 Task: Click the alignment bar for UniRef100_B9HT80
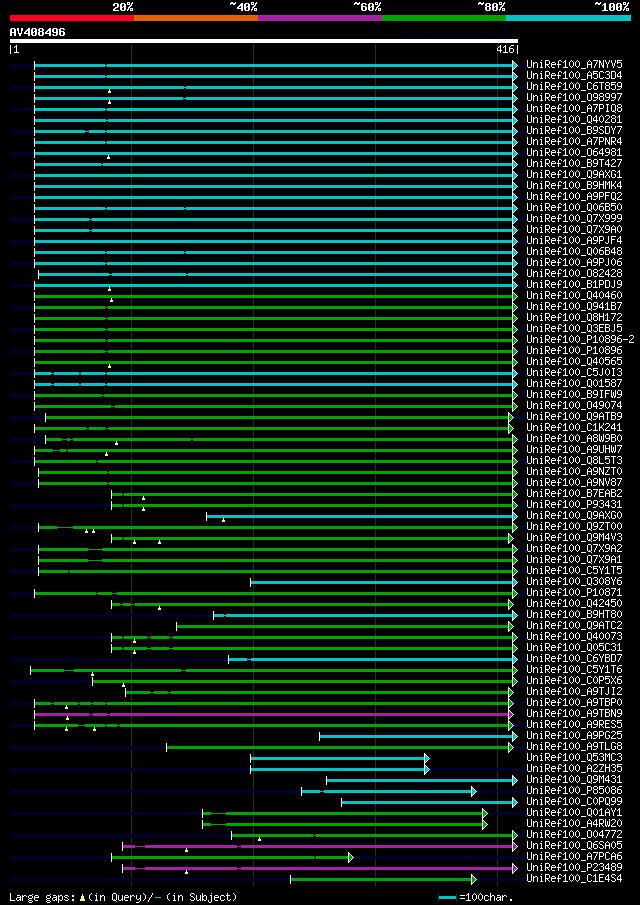(x=365, y=615)
